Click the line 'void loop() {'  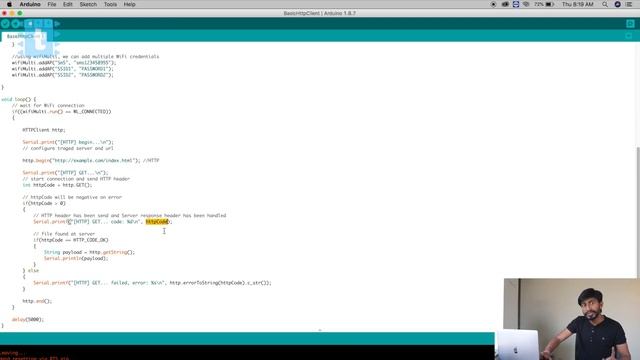click(18, 99)
